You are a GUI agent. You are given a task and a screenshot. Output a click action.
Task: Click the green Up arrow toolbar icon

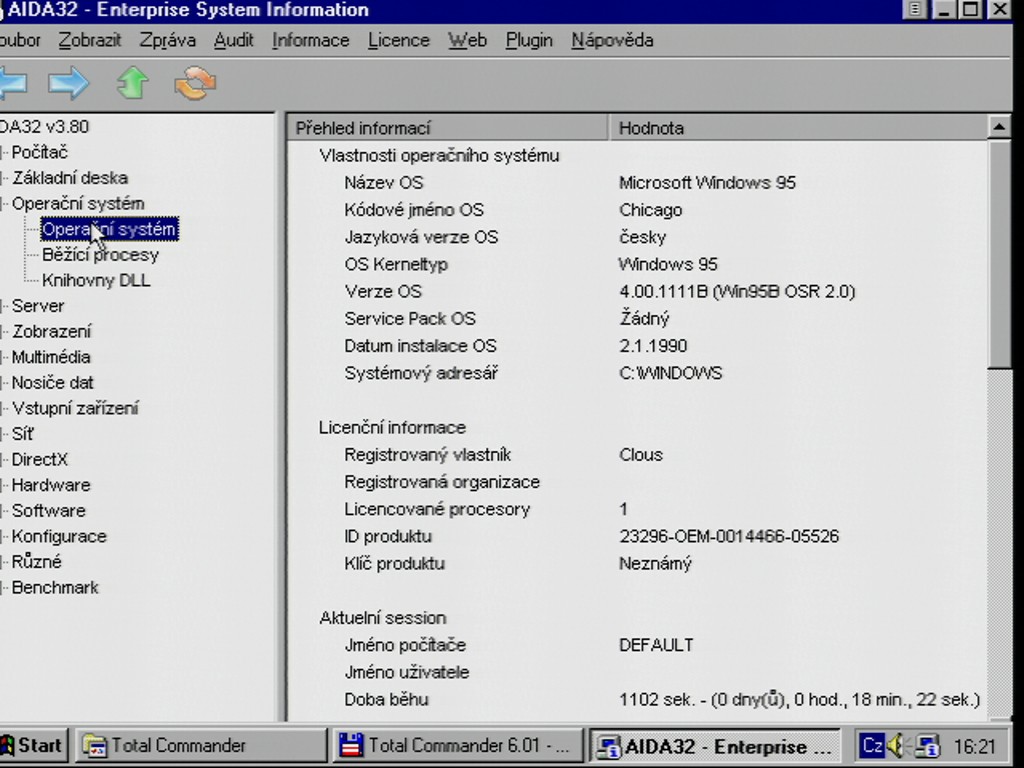tap(133, 84)
